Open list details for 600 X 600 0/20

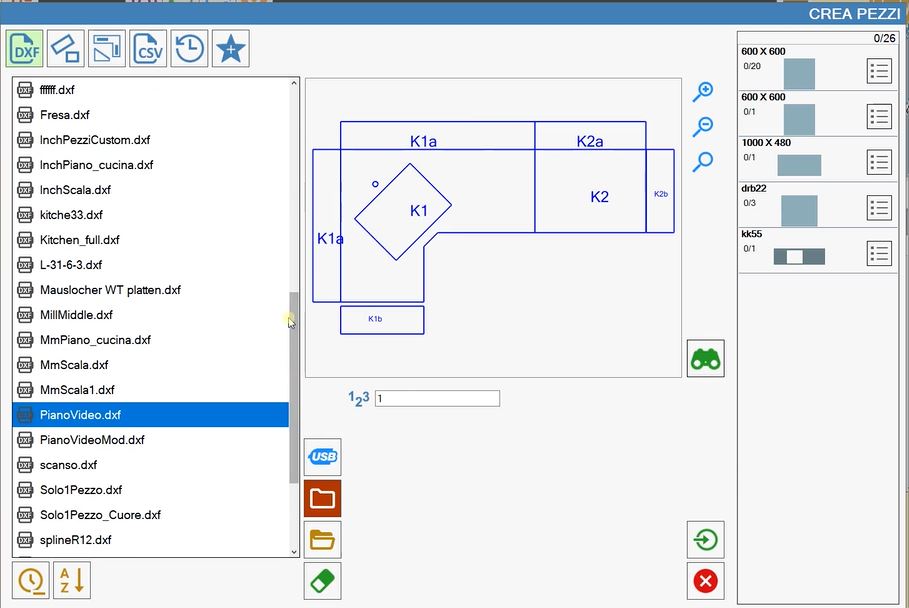pos(879,71)
